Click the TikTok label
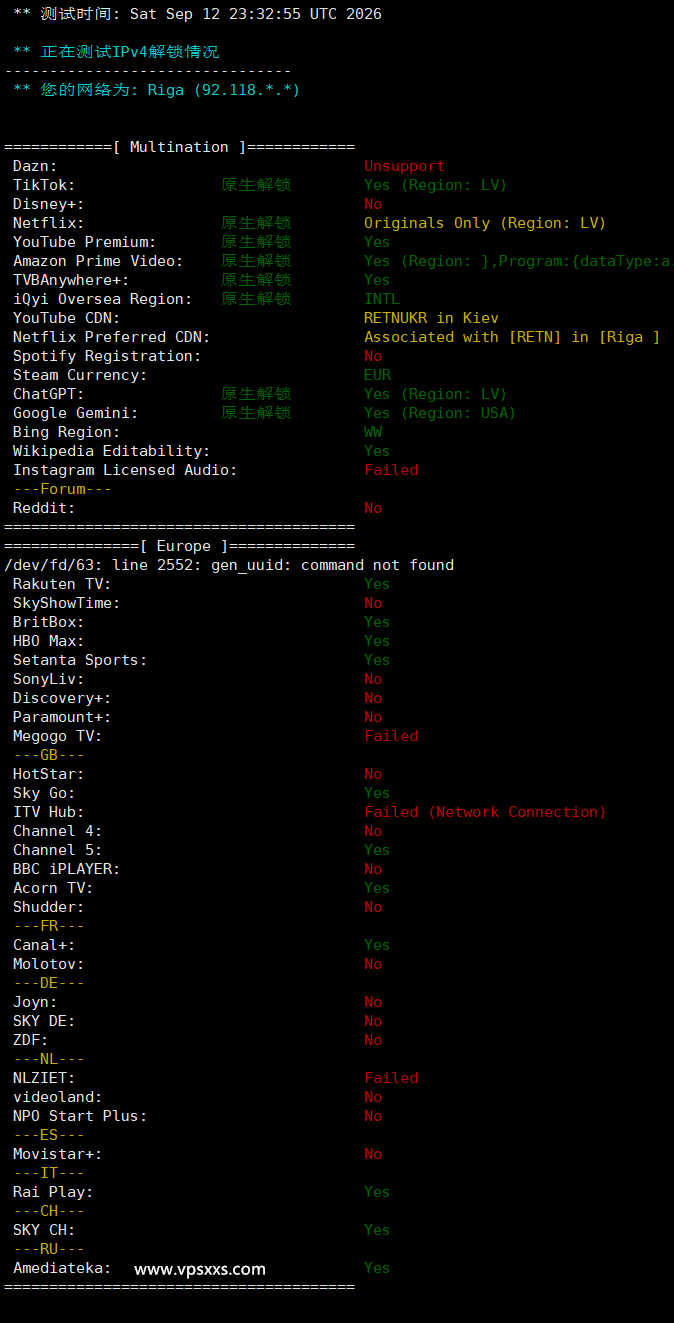This screenshot has width=674, height=1323. [44, 185]
